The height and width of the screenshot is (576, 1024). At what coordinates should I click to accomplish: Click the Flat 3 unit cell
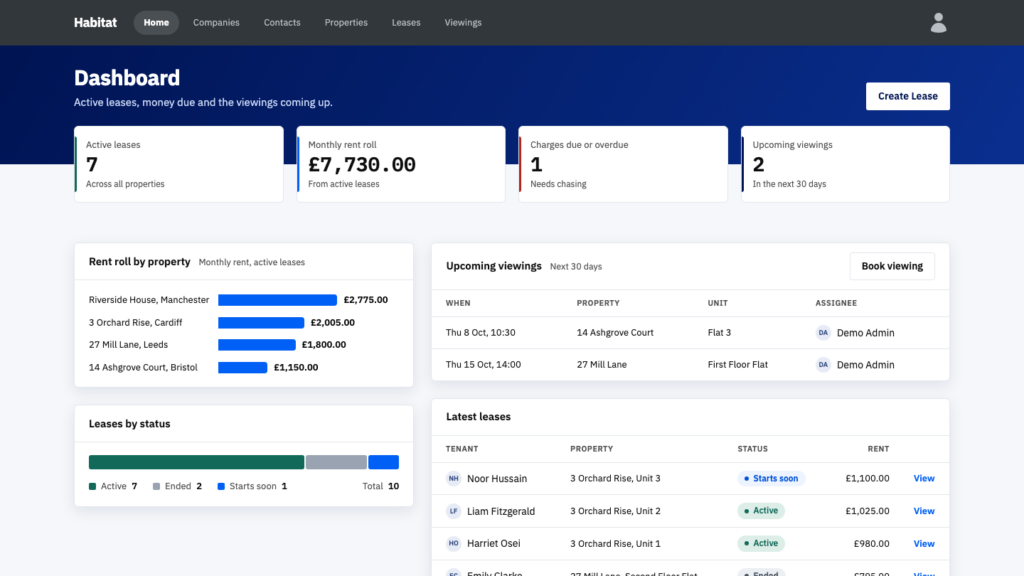tap(719, 332)
